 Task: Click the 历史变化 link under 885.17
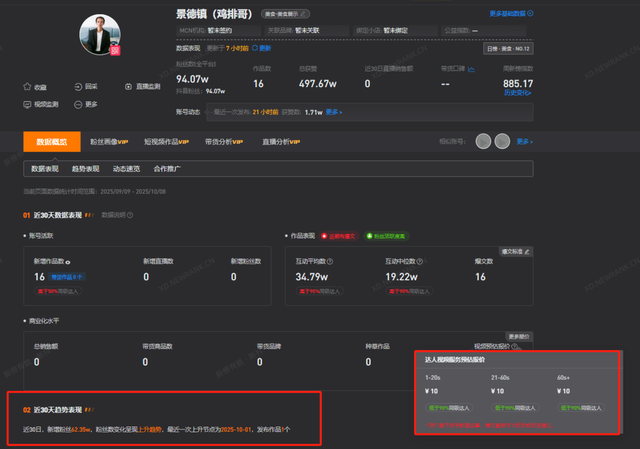[518, 93]
